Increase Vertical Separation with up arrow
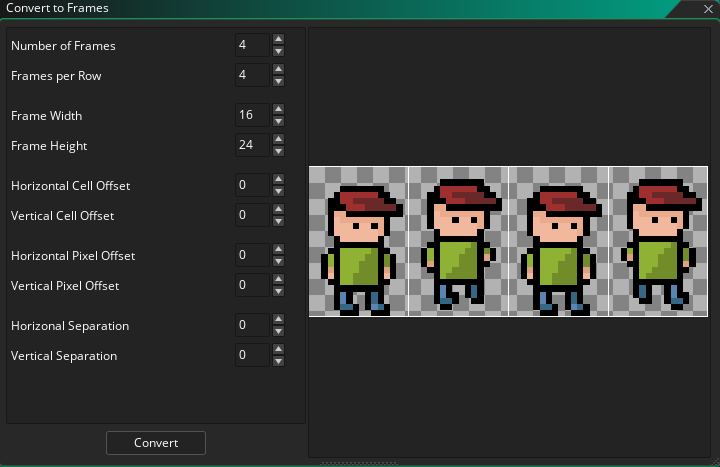Image resolution: width=720 pixels, height=467 pixels. coord(278,349)
